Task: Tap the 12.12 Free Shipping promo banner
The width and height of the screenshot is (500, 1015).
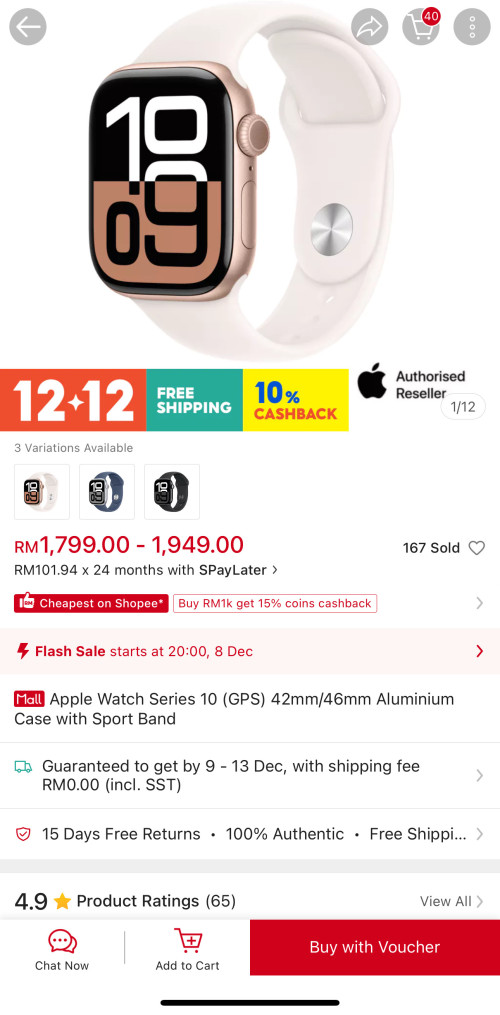Action: pyautogui.click(x=174, y=400)
